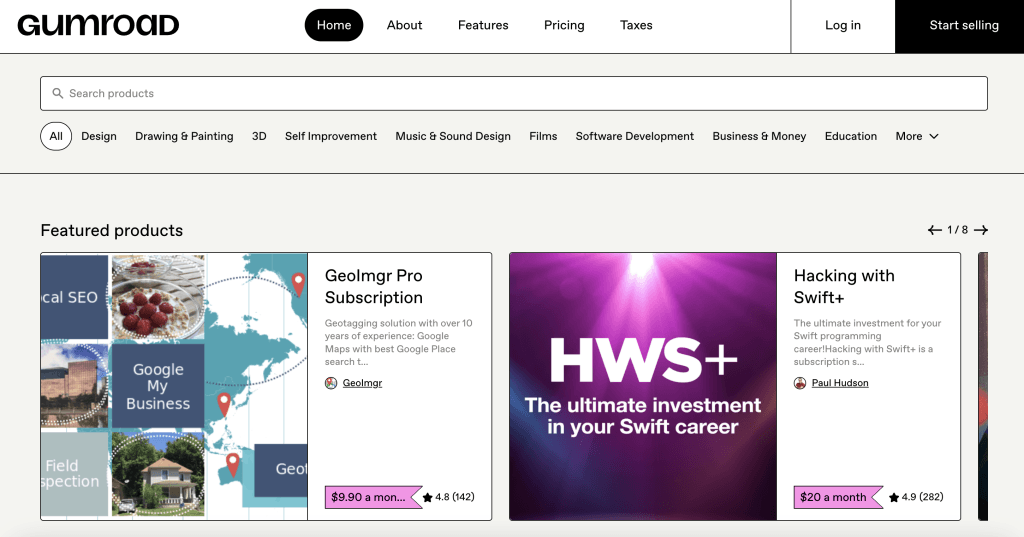This screenshot has height=537, width=1024.
Task: Select the Education category
Action: pyautogui.click(x=851, y=136)
